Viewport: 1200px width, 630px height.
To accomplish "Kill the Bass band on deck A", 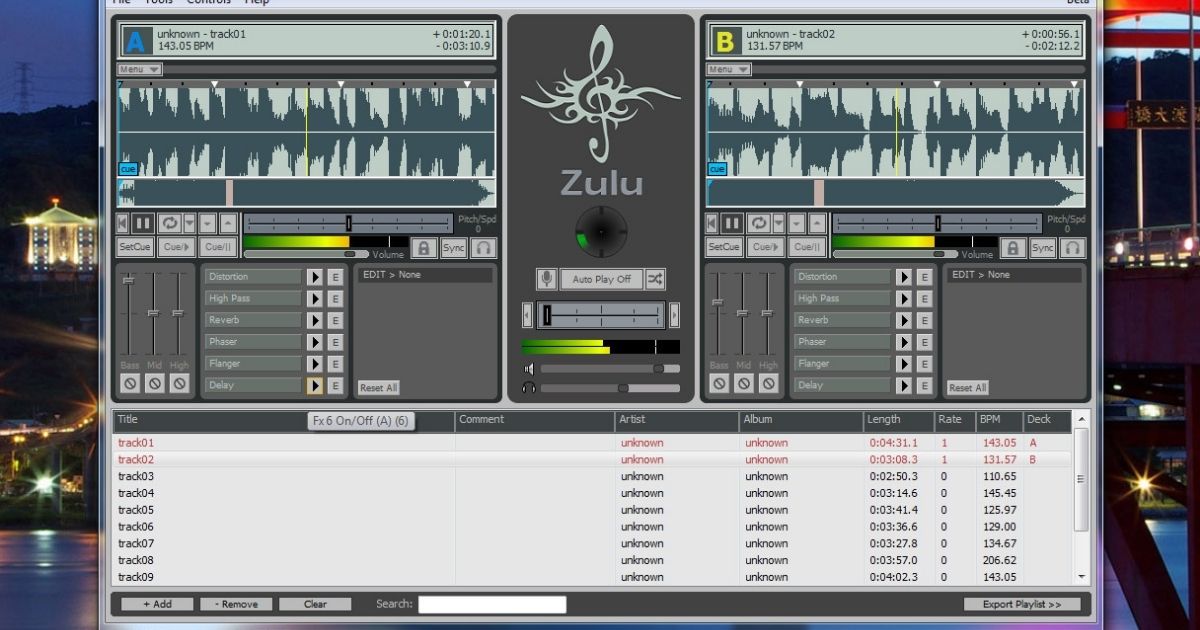I will [130, 384].
